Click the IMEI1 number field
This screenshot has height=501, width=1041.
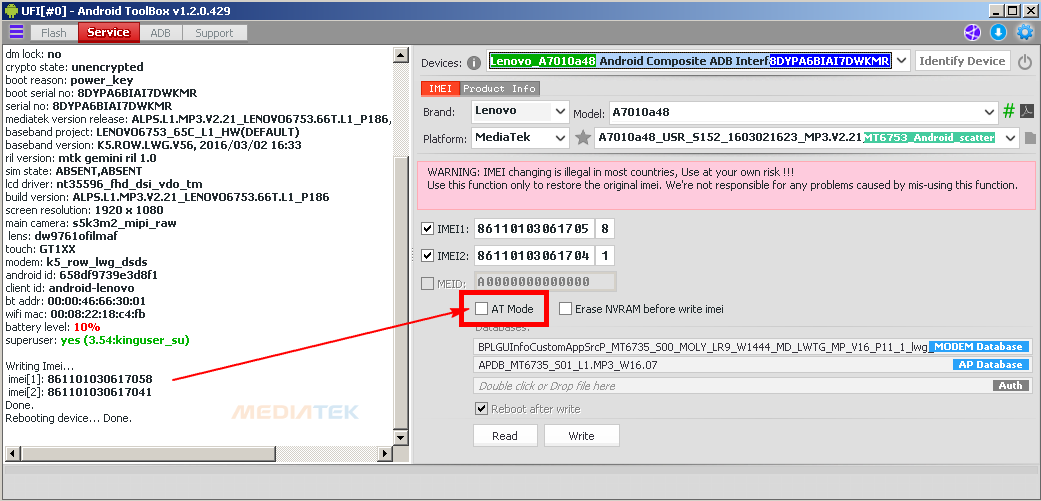(x=534, y=230)
